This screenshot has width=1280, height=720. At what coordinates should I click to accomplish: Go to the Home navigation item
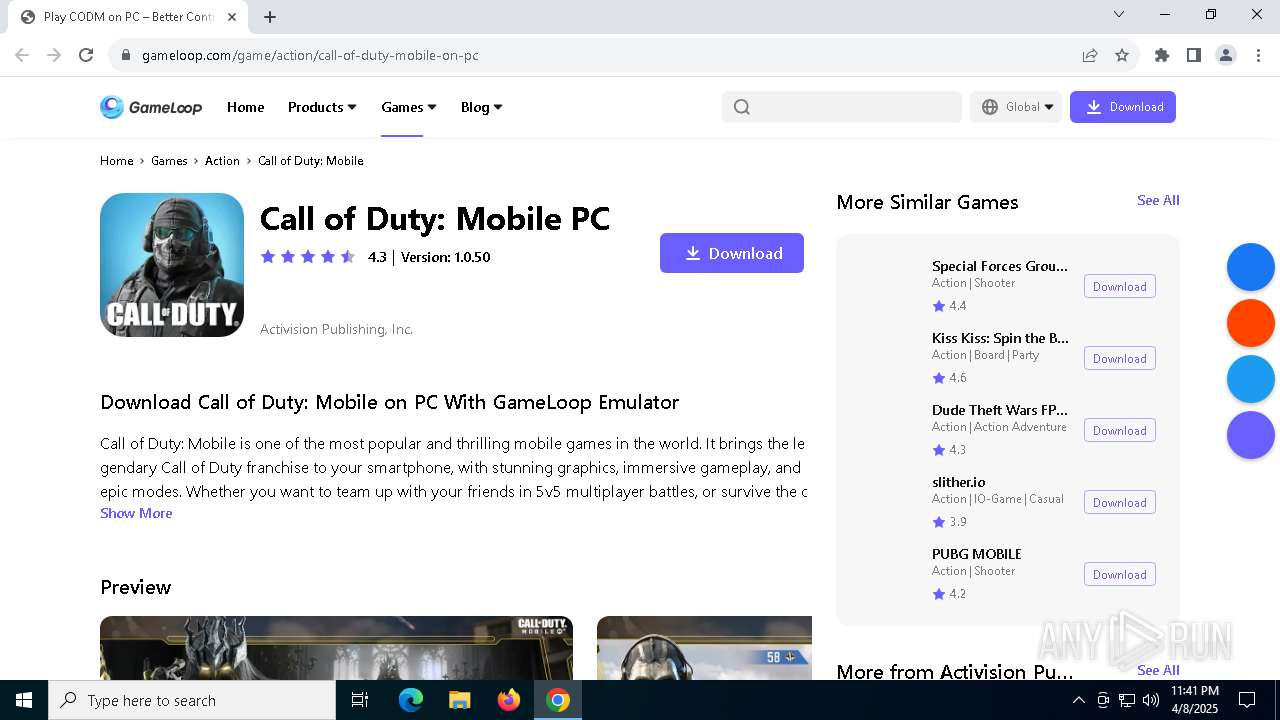click(x=245, y=107)
